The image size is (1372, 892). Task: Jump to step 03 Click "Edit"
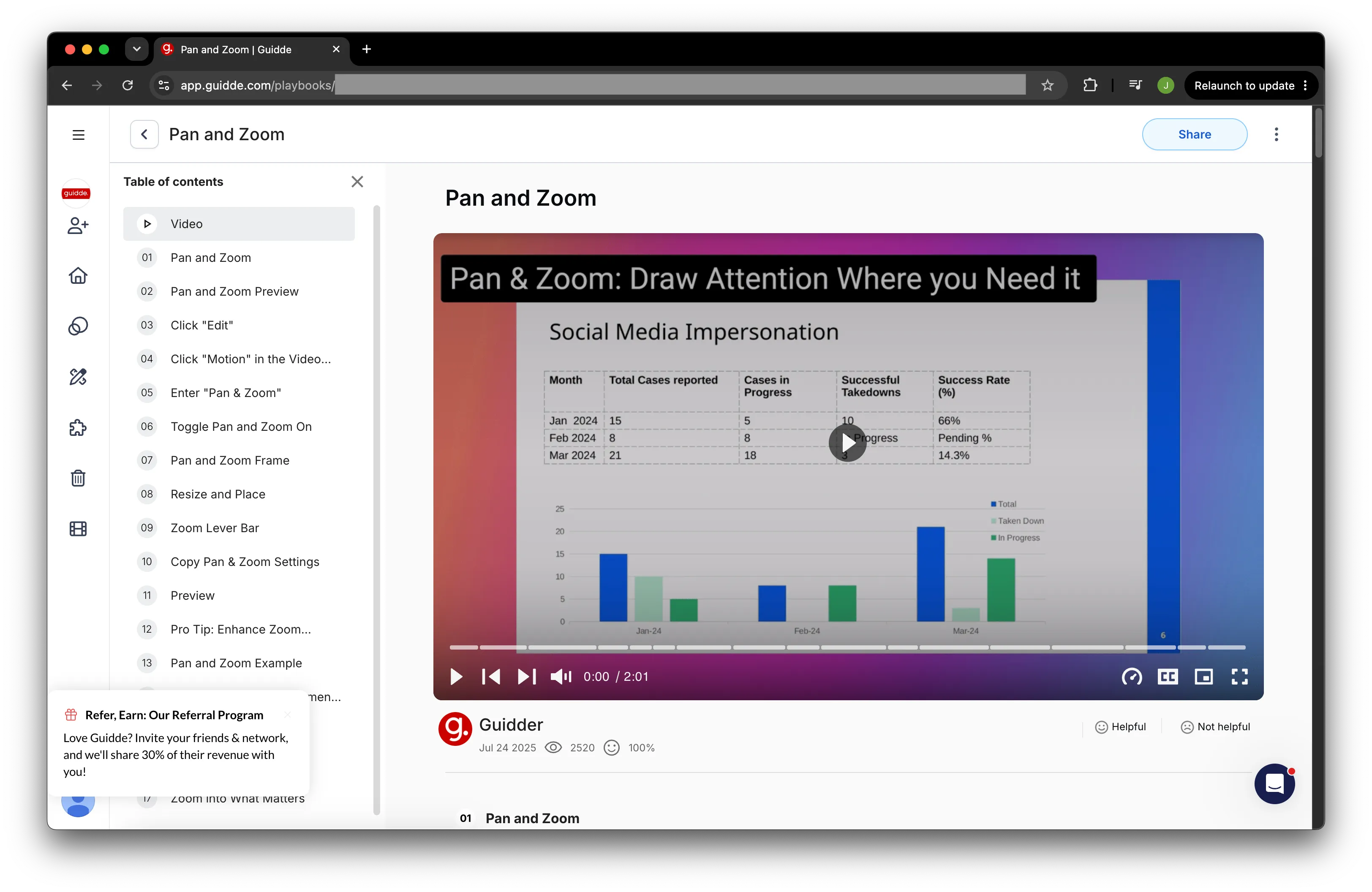(x=239, y=325)
